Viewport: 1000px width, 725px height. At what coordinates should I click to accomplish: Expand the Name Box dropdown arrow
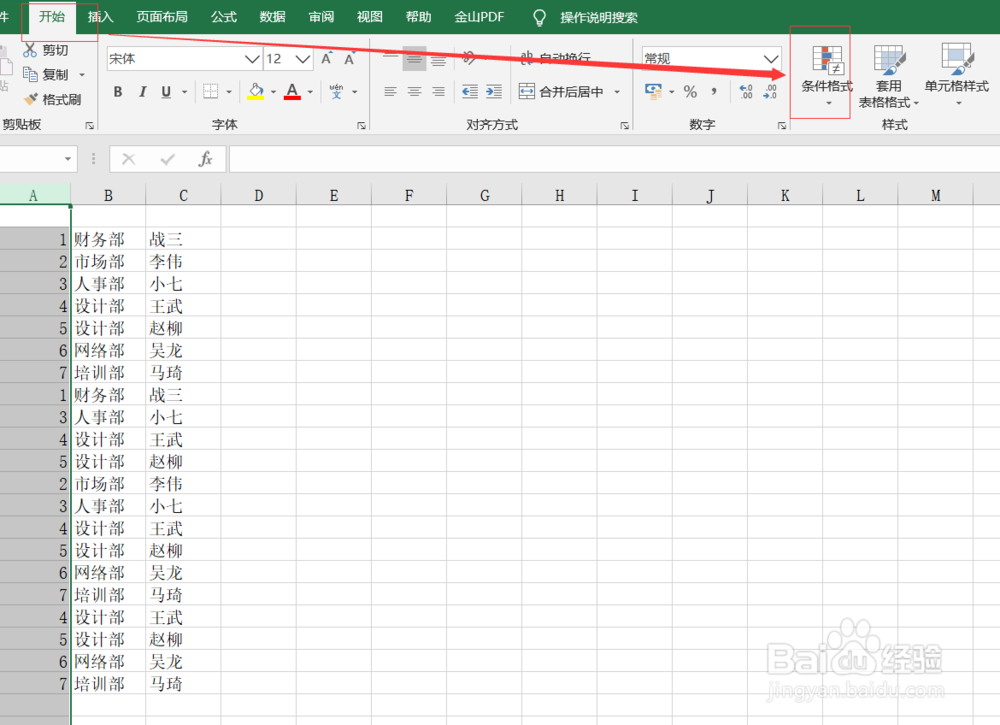click(68, 159)
